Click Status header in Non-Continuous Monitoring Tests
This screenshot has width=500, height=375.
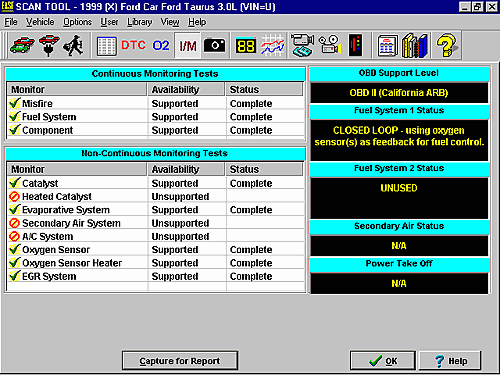[x=264, y=169]
